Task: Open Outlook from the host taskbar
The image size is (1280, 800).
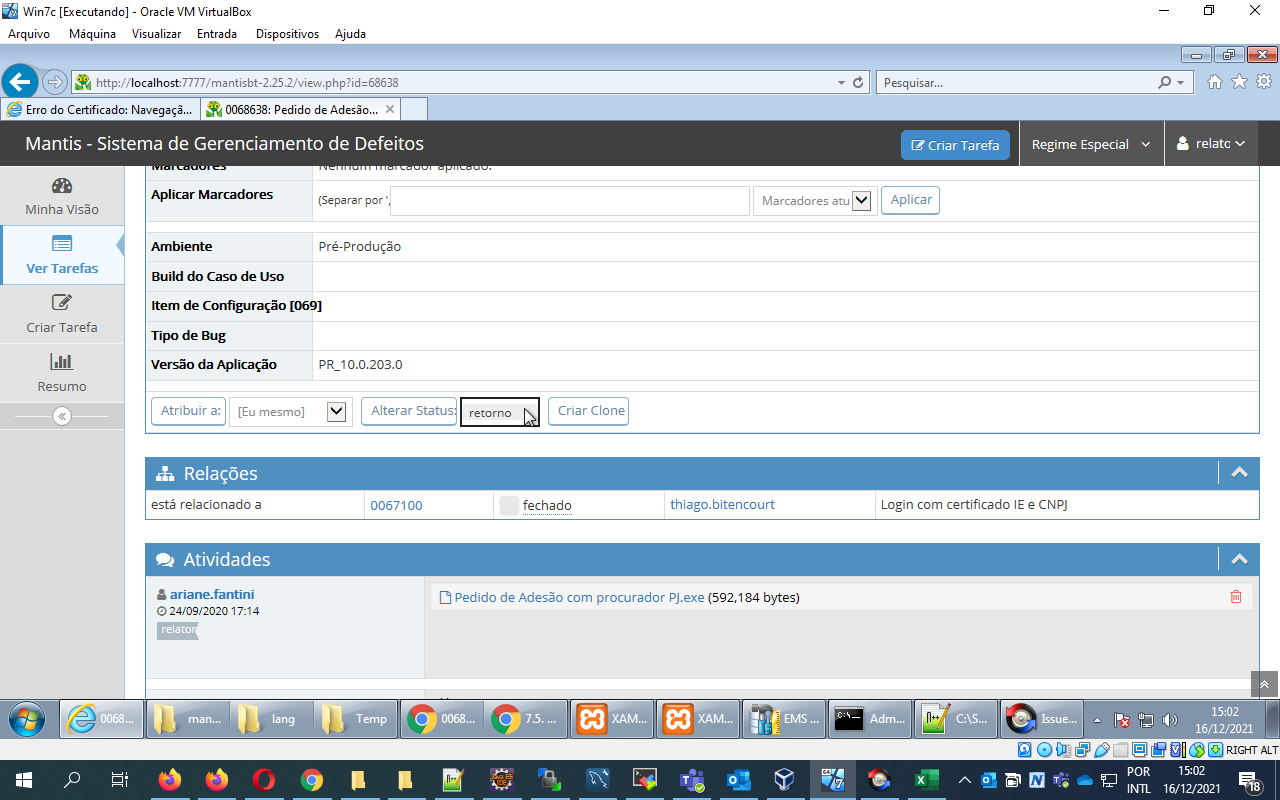Action: [x=739, y=780]
